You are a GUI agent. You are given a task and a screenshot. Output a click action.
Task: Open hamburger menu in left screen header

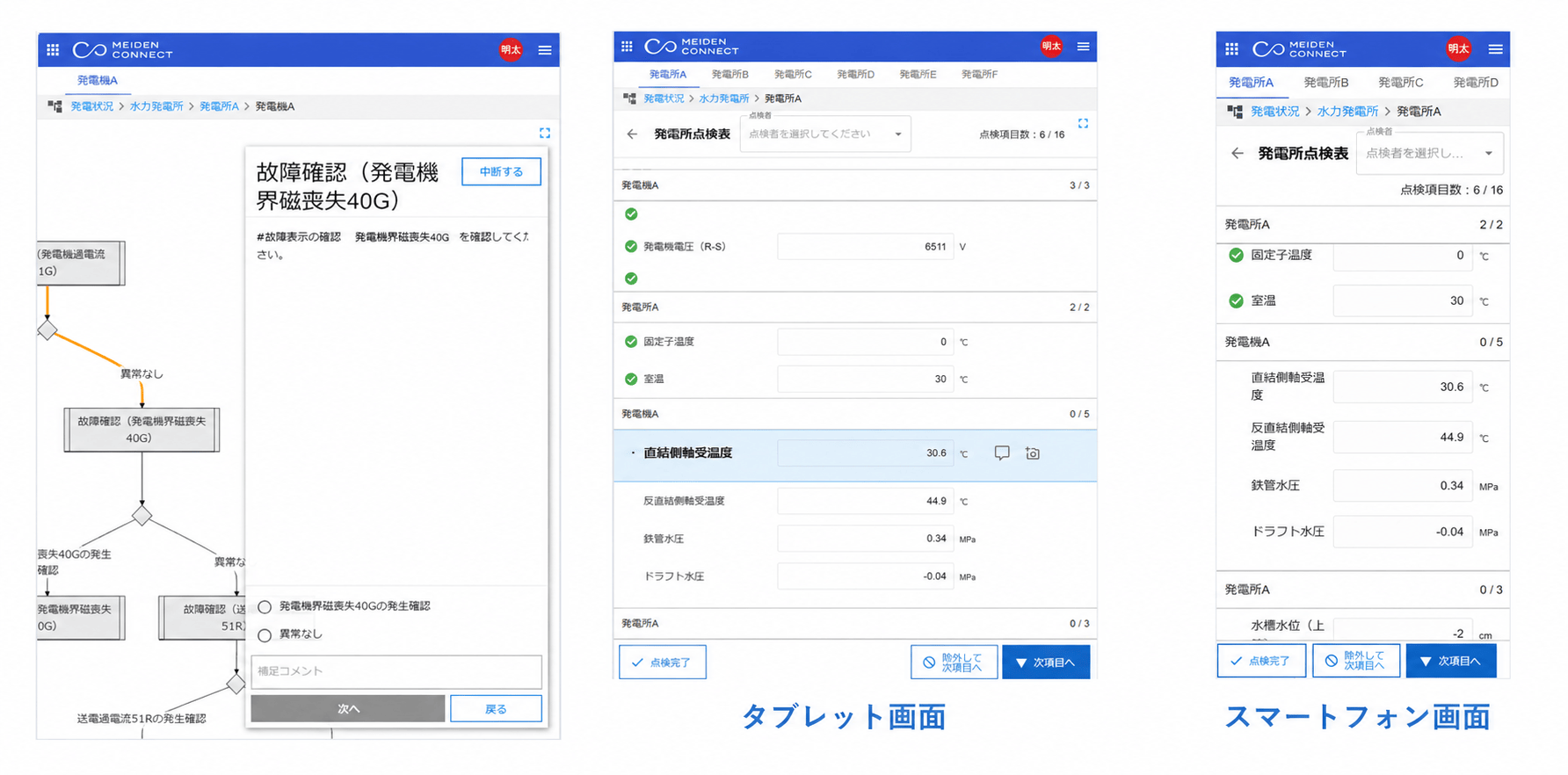click(545, 50)
